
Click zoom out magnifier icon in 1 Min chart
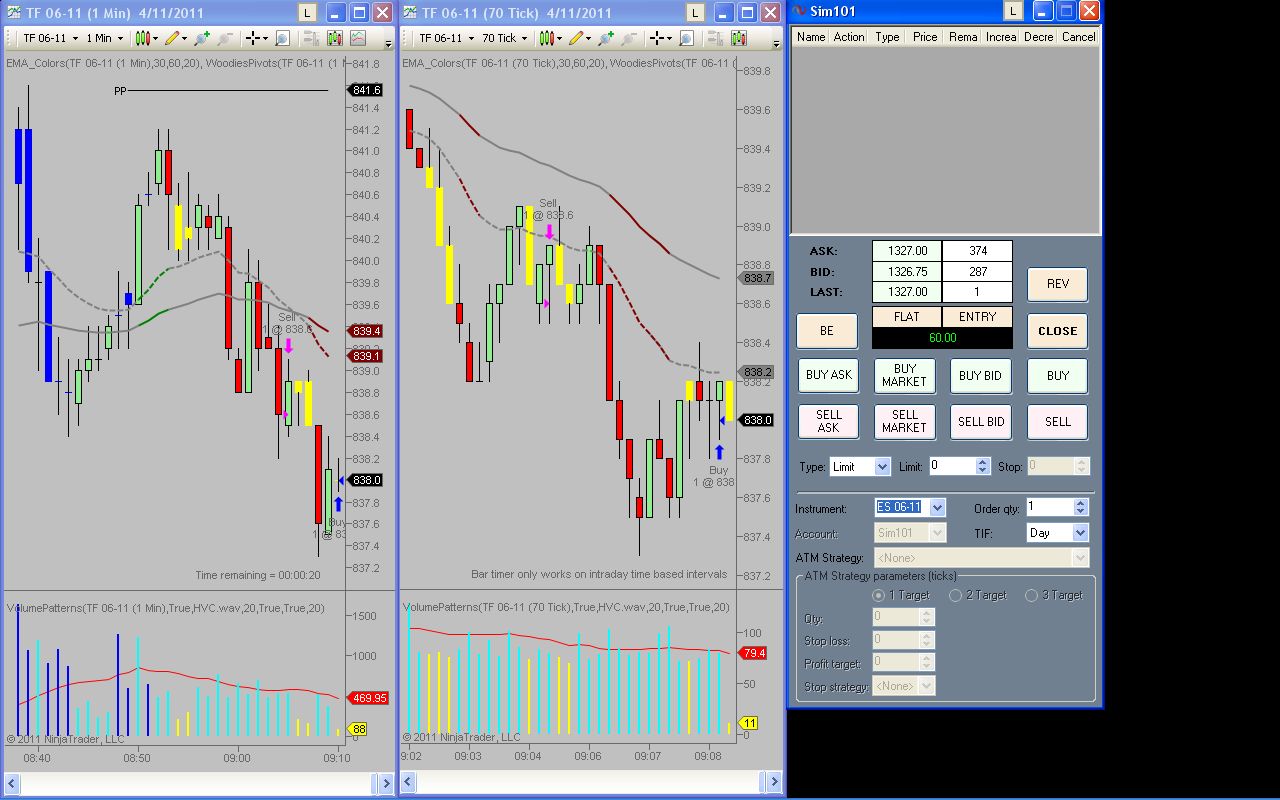(224, 38)
